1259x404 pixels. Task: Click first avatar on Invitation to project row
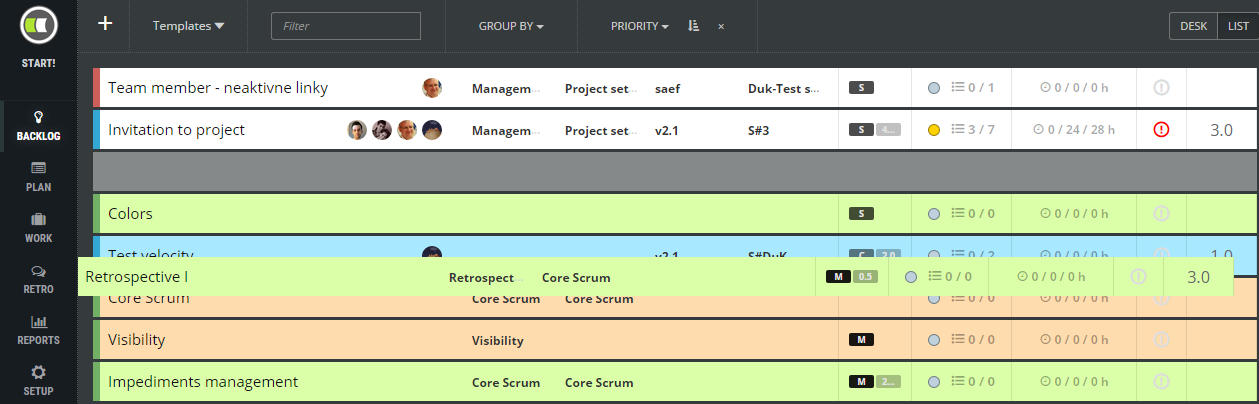(357, 130)
